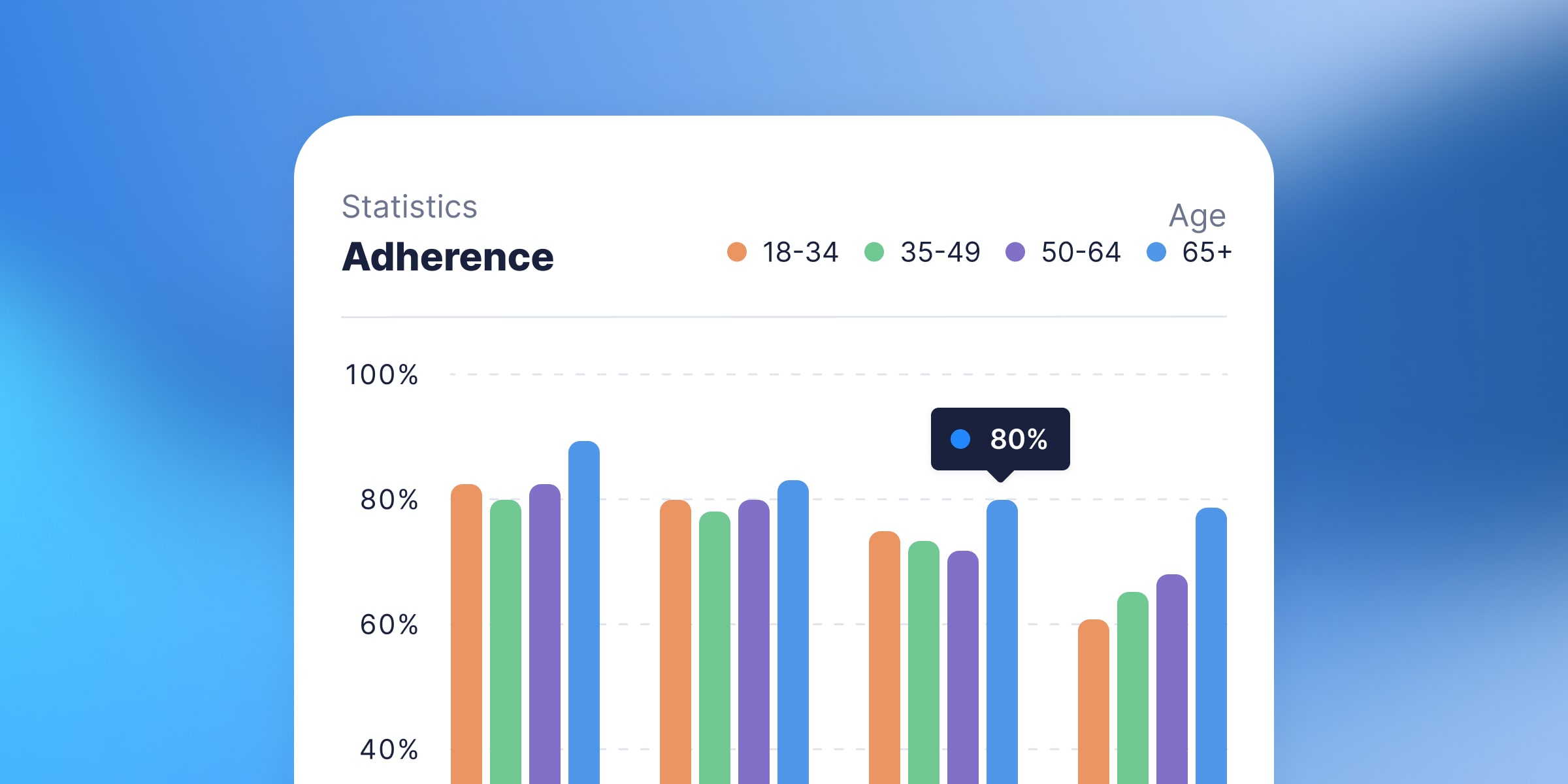Toggle the 35-49 age series label

[x=940, y=252]
